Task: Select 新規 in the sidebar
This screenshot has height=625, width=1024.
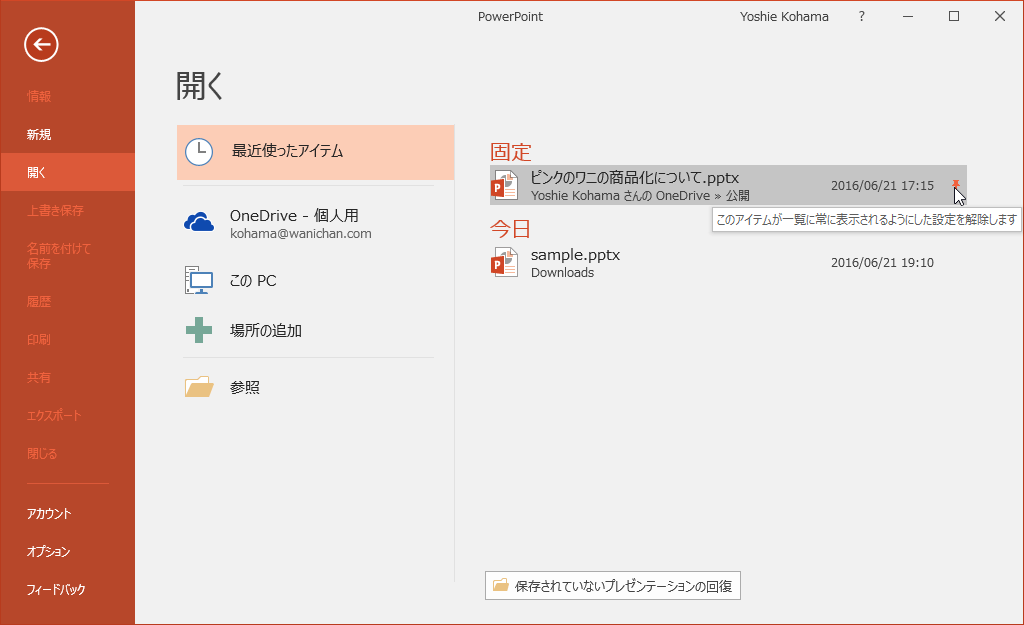Action: coord(68,135)
